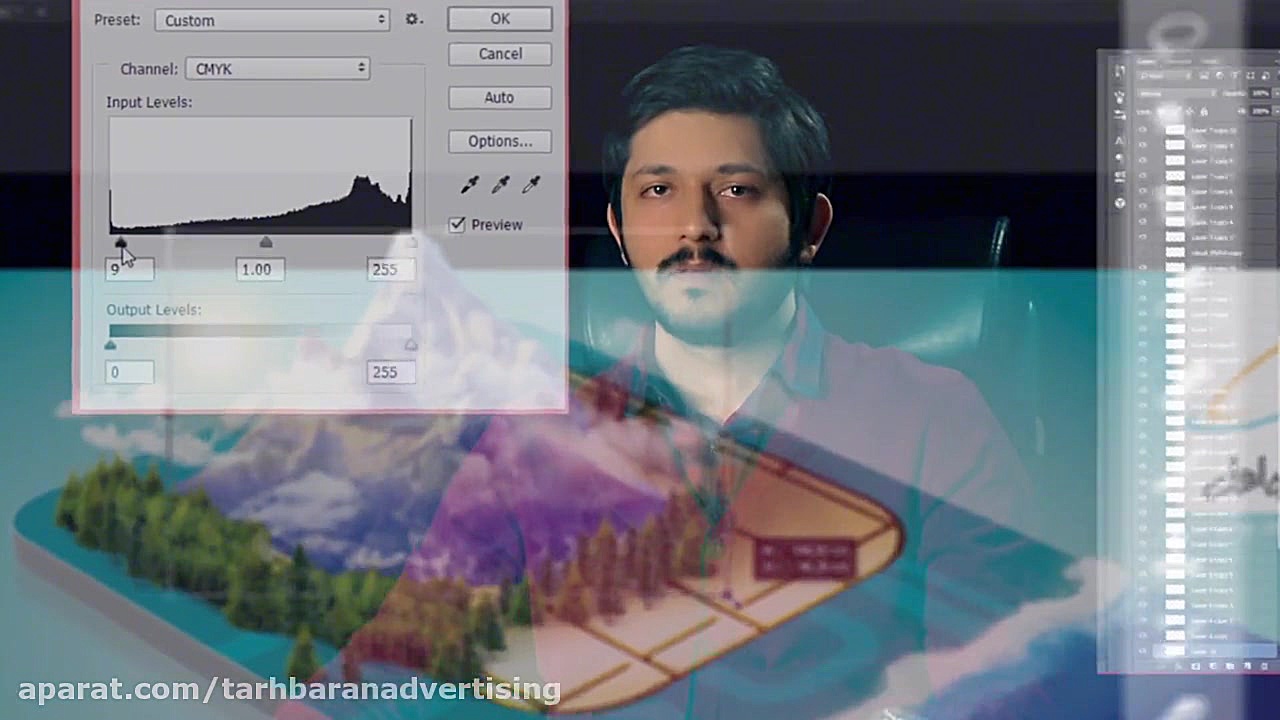
Task: Click the black point eyedropper in Levels
Action: click(x=469, y=184)
